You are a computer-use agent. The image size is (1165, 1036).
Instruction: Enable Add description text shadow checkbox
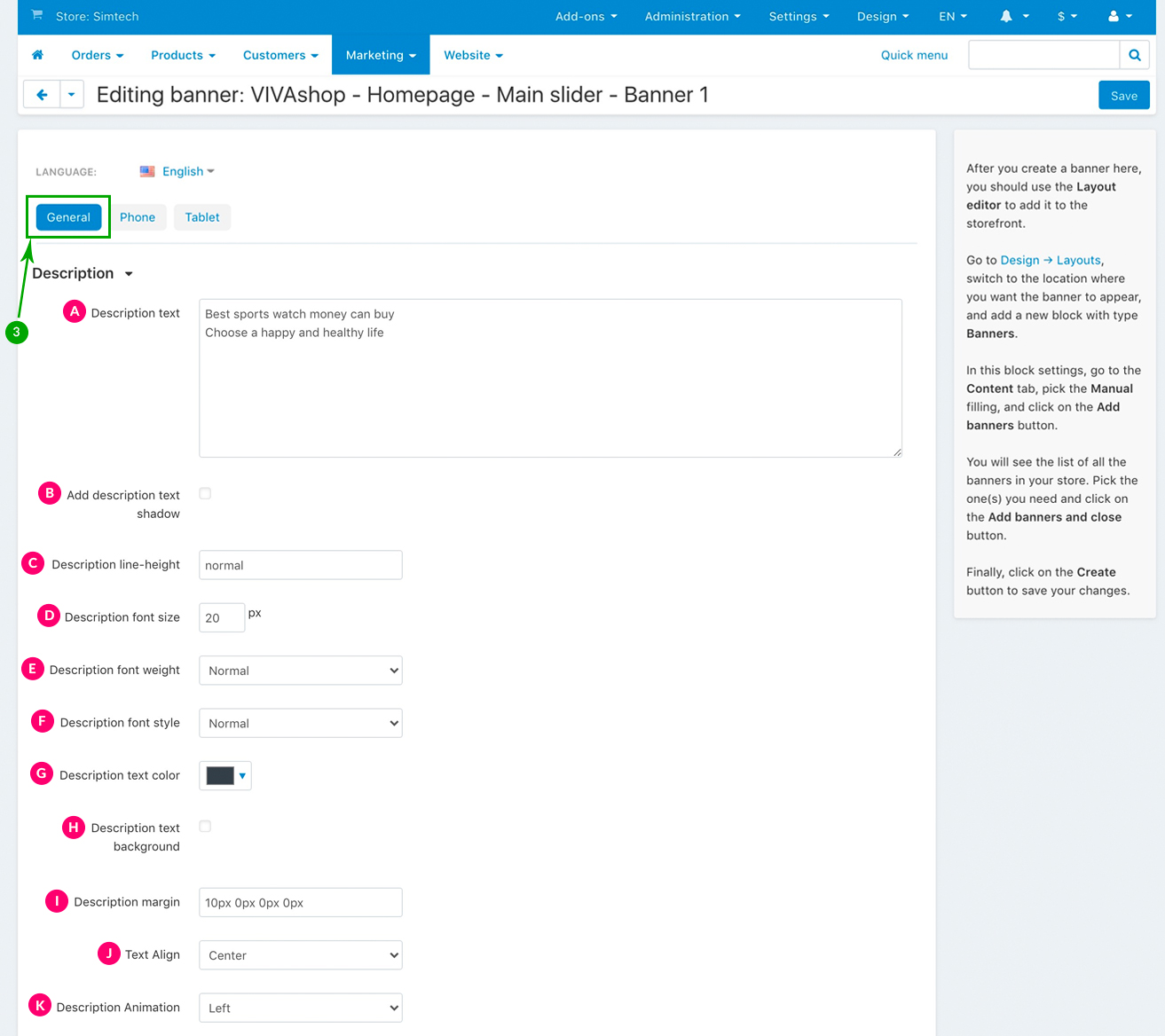tap(205, 494)
